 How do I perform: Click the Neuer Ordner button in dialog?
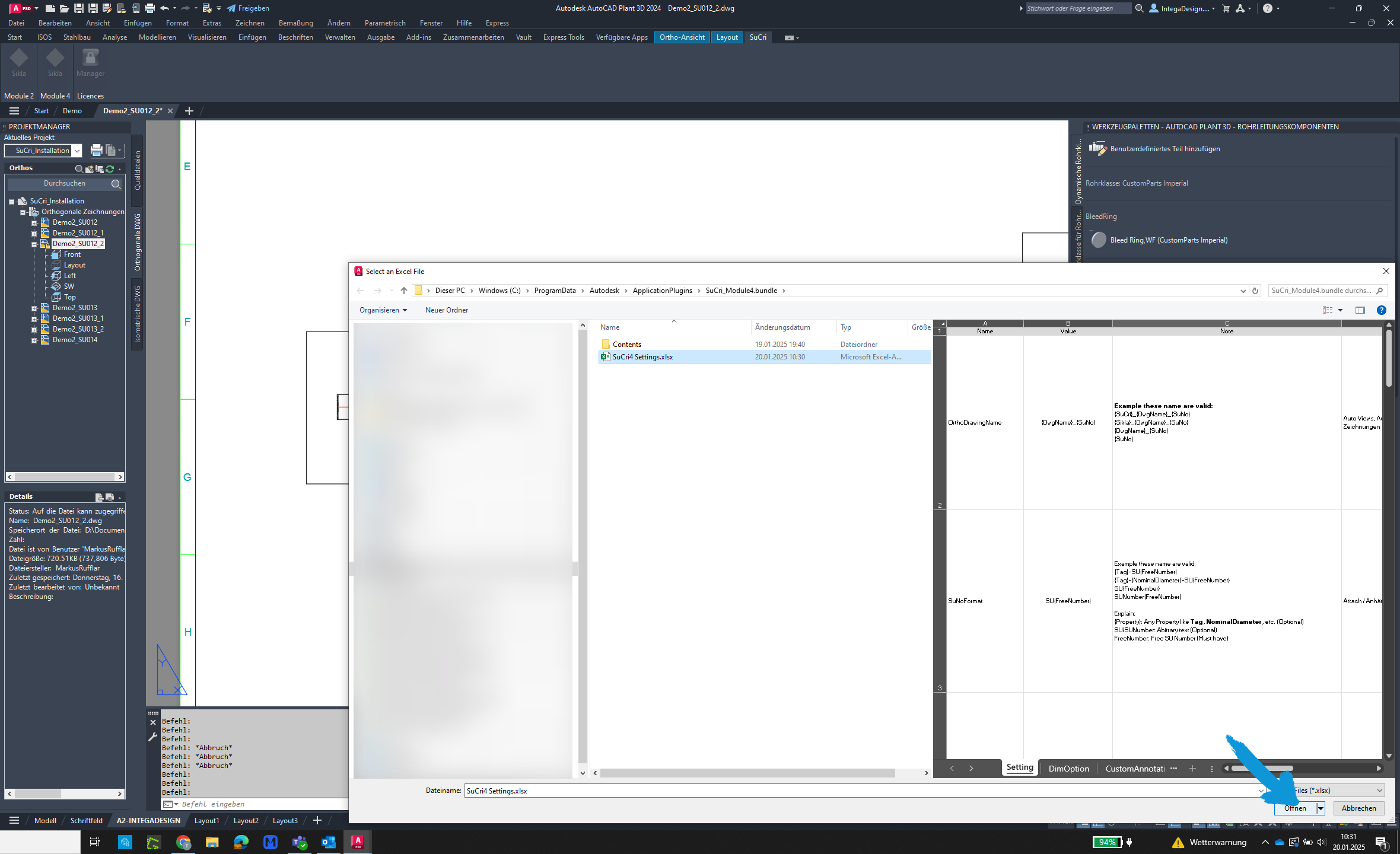coord(447,310)
